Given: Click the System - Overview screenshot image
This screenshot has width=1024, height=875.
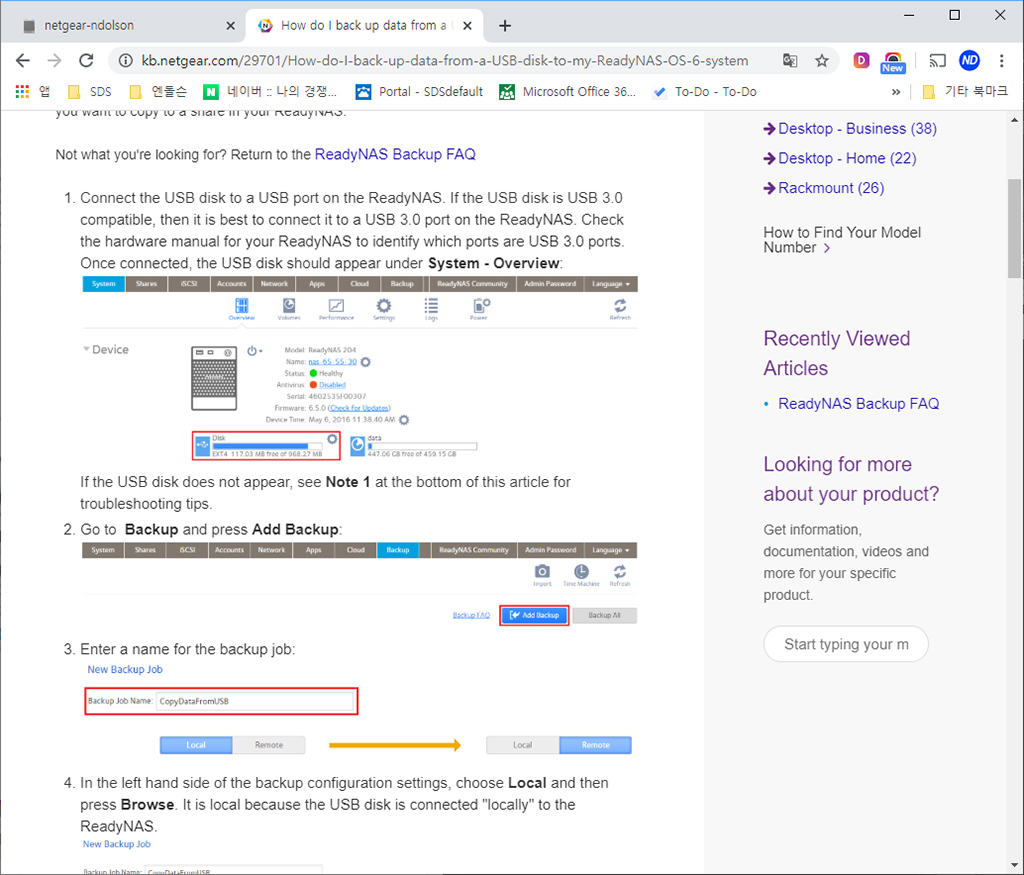Looking at the screenshot, I should 360,368.
